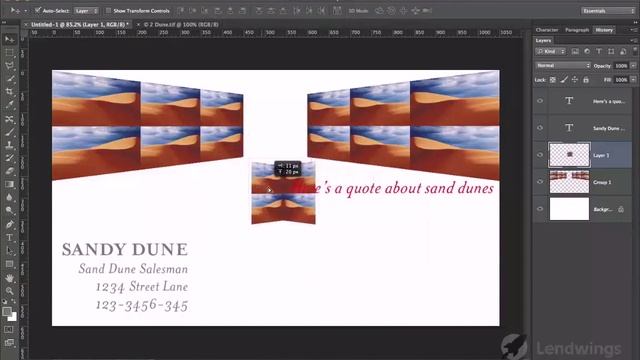Filter layers by type layer icon
Viewport: 640px width, 360px height.
click(599, 51)
